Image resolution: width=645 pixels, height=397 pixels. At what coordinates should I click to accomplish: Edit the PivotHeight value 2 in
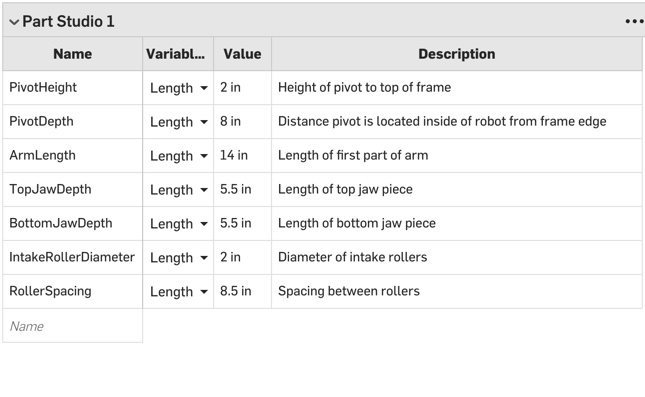242,88
